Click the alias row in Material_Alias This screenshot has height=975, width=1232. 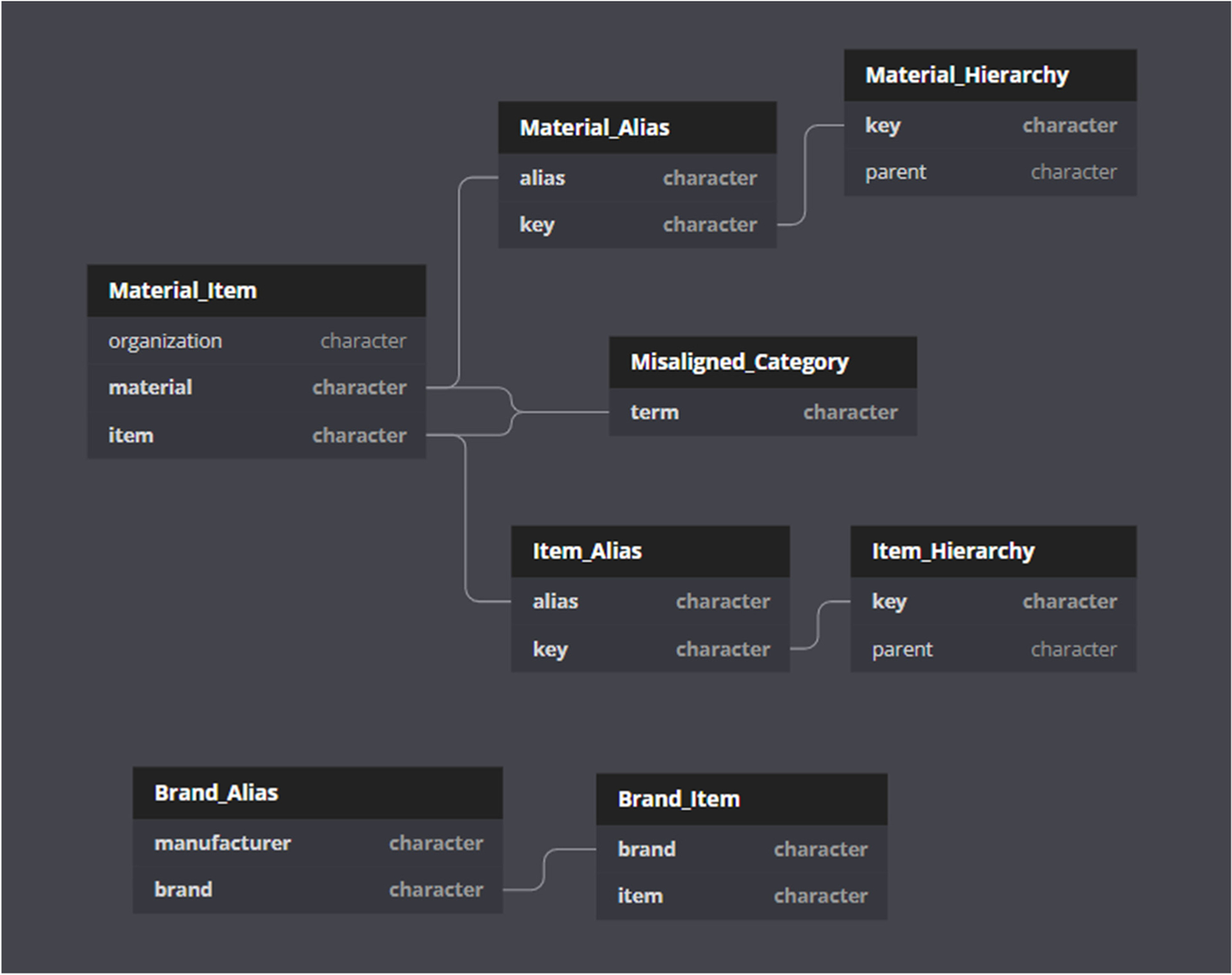coord(637,177)
